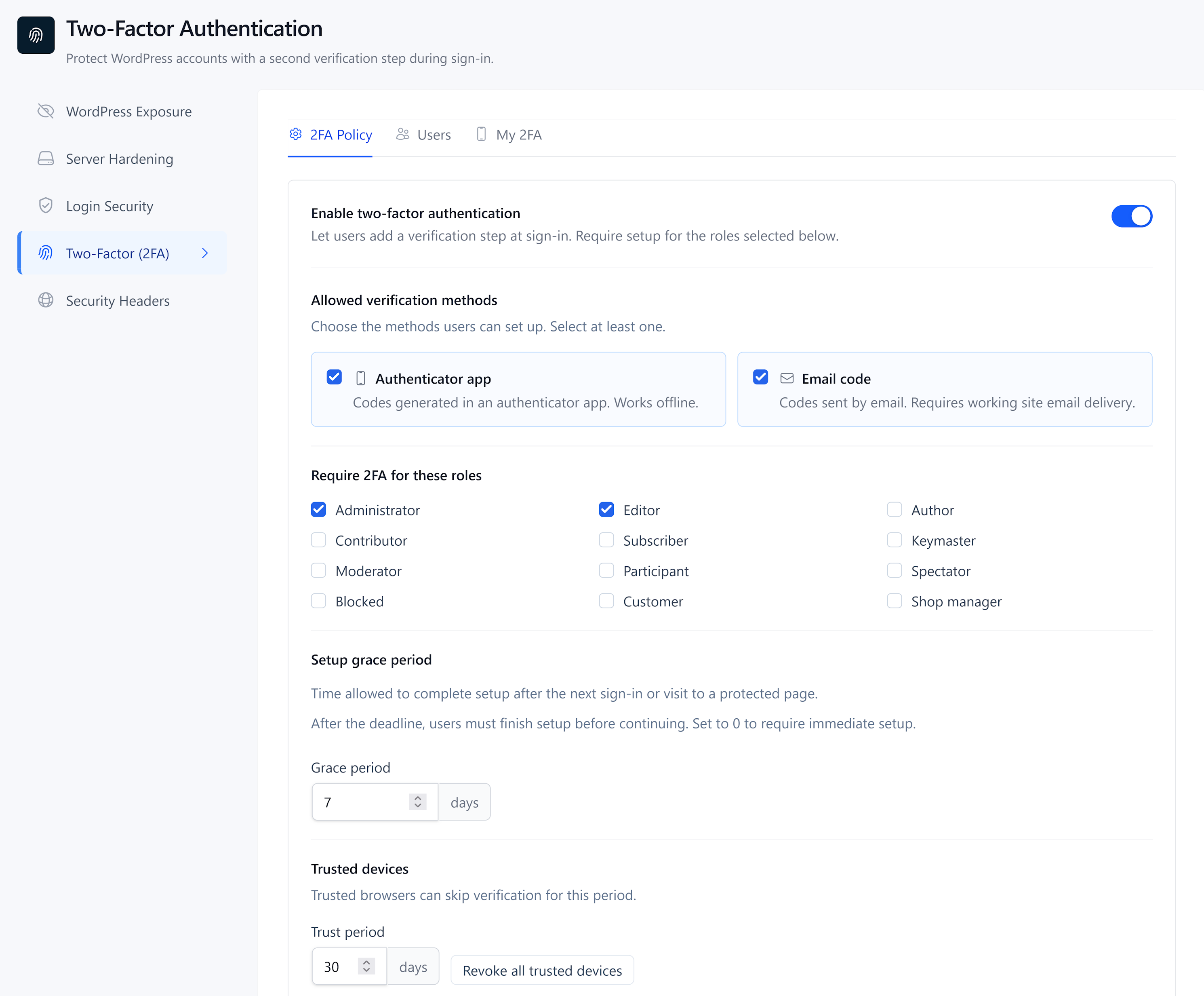The width and height of the screenshot is (1204, 996).
Task: Click the Login Security shield icon
Action: tap(46, 205)
